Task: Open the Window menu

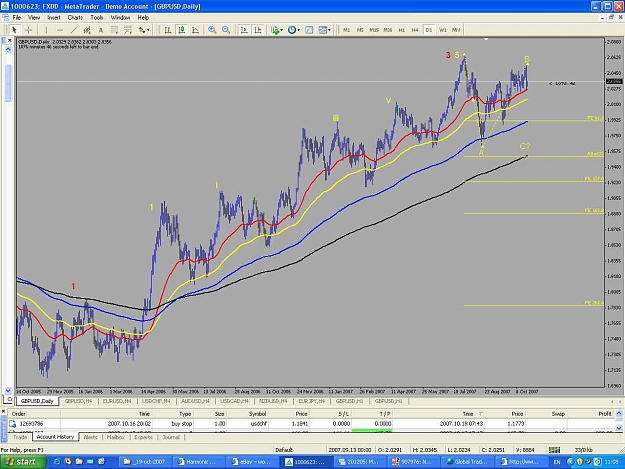Action: (x=120, y=18)
